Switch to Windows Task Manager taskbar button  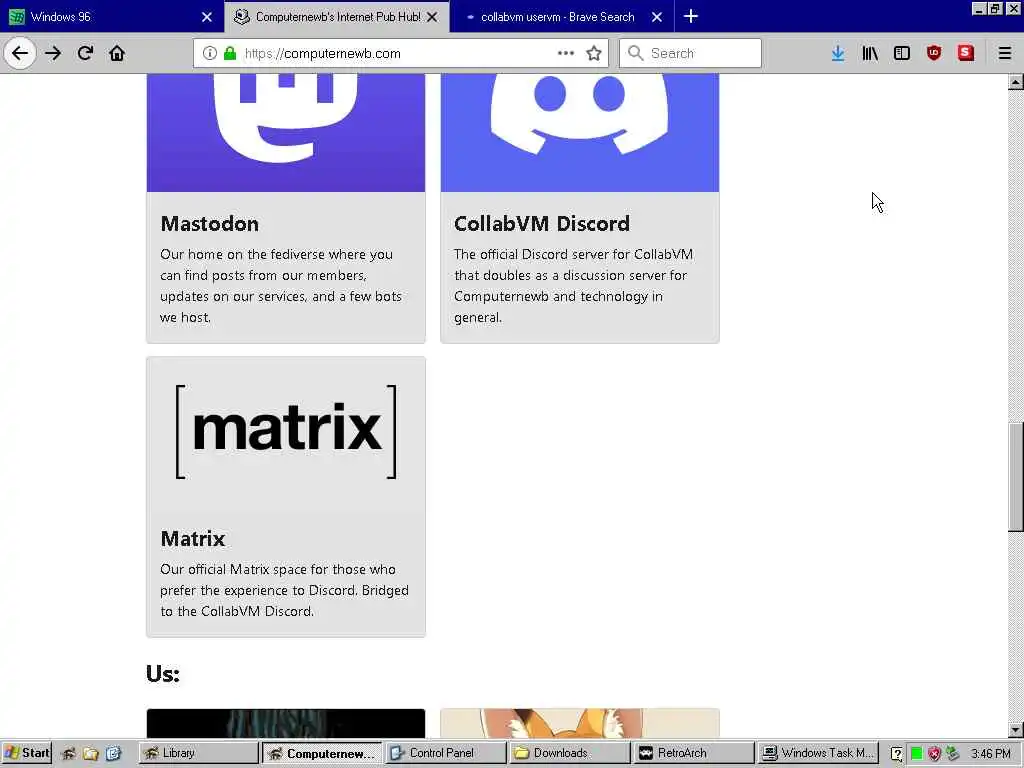817,753
